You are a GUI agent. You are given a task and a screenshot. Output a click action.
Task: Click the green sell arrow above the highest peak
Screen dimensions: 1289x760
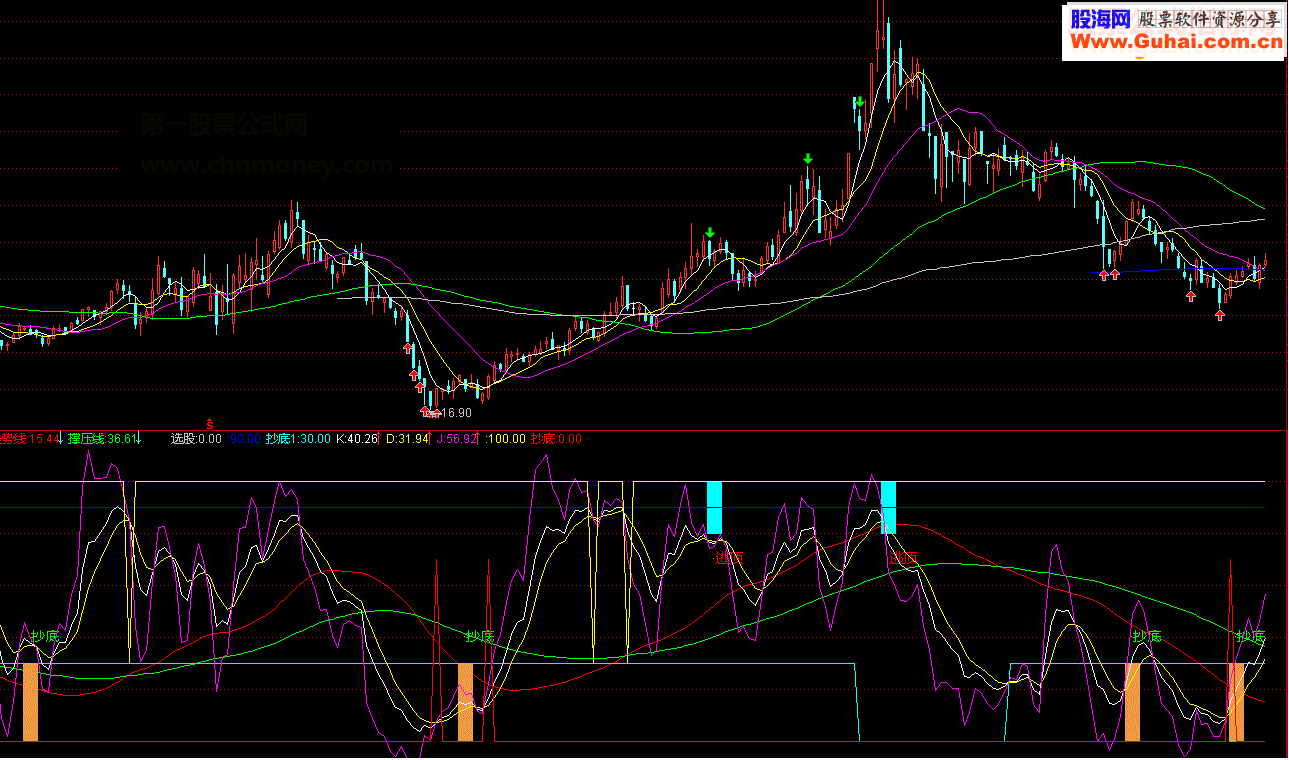tap(859, 101)
